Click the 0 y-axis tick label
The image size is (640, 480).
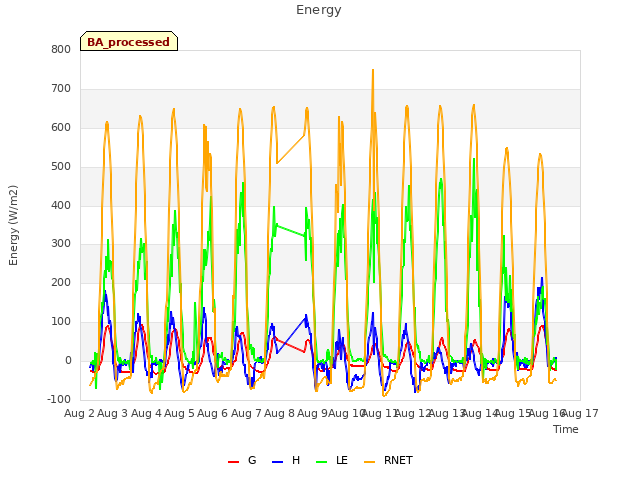point(68,361)
